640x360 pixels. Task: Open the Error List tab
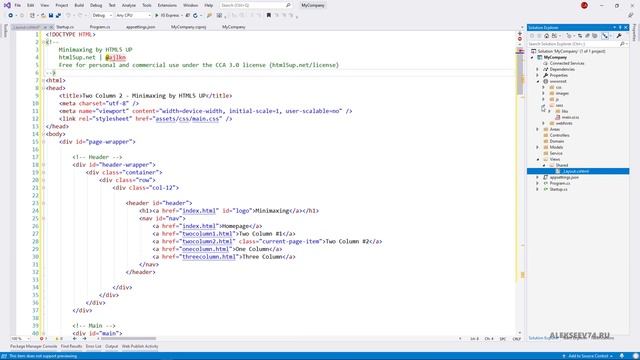point(93,347)
